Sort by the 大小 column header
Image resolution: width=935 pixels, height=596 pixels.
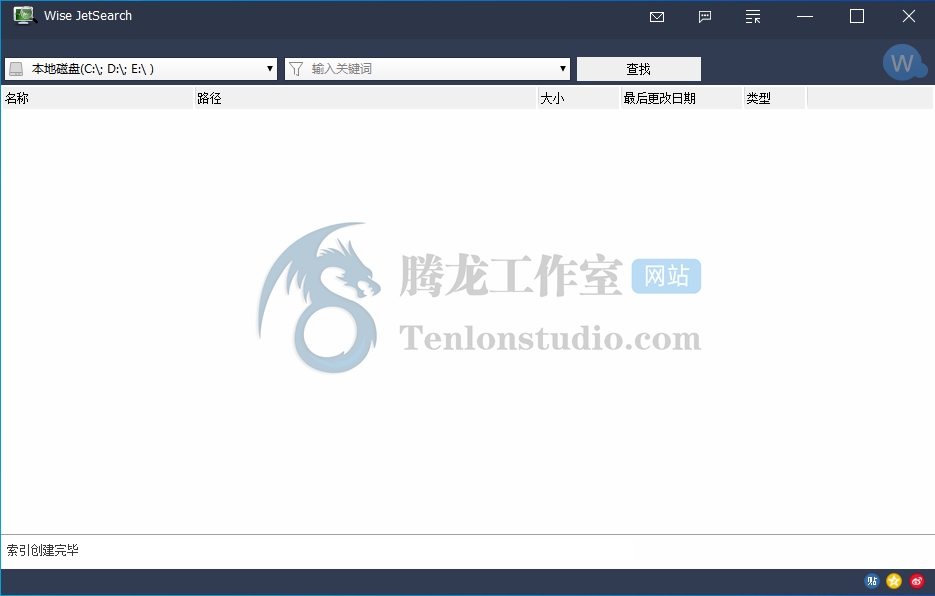(x=579, y=98)
